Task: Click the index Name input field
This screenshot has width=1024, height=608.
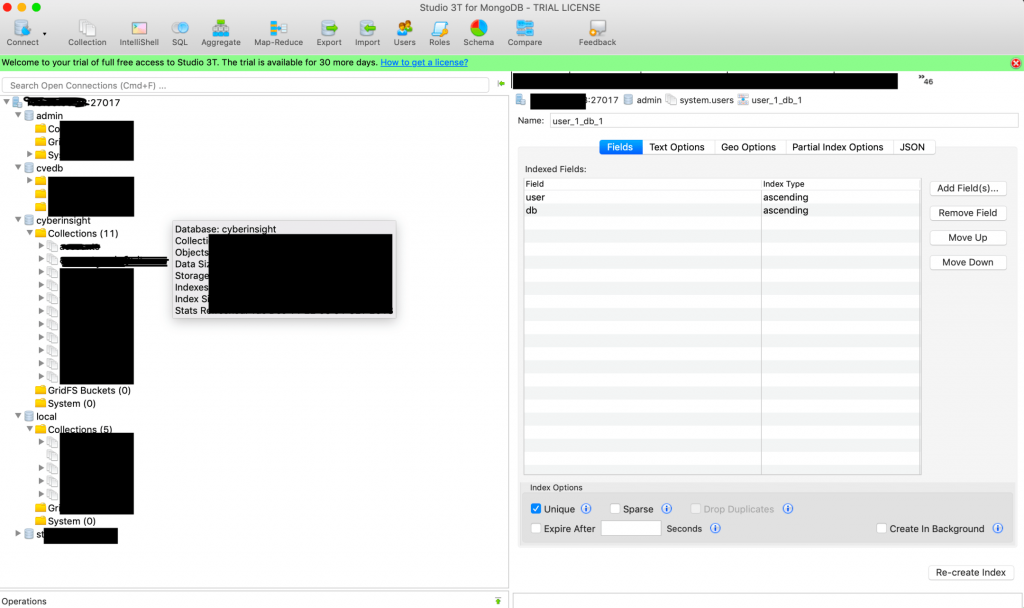Action: click(782, 121)
